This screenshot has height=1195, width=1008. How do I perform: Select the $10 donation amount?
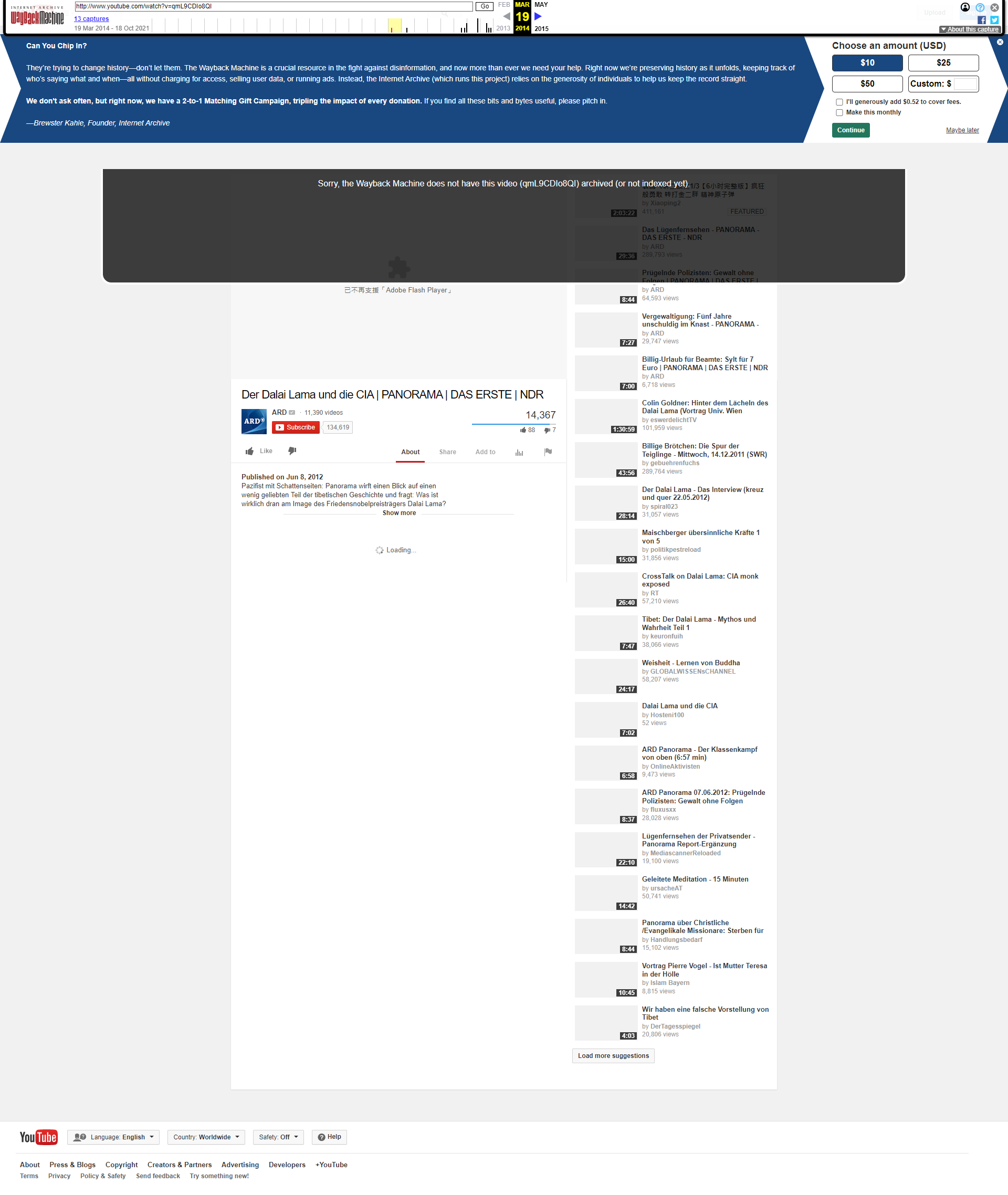point(867,63)
